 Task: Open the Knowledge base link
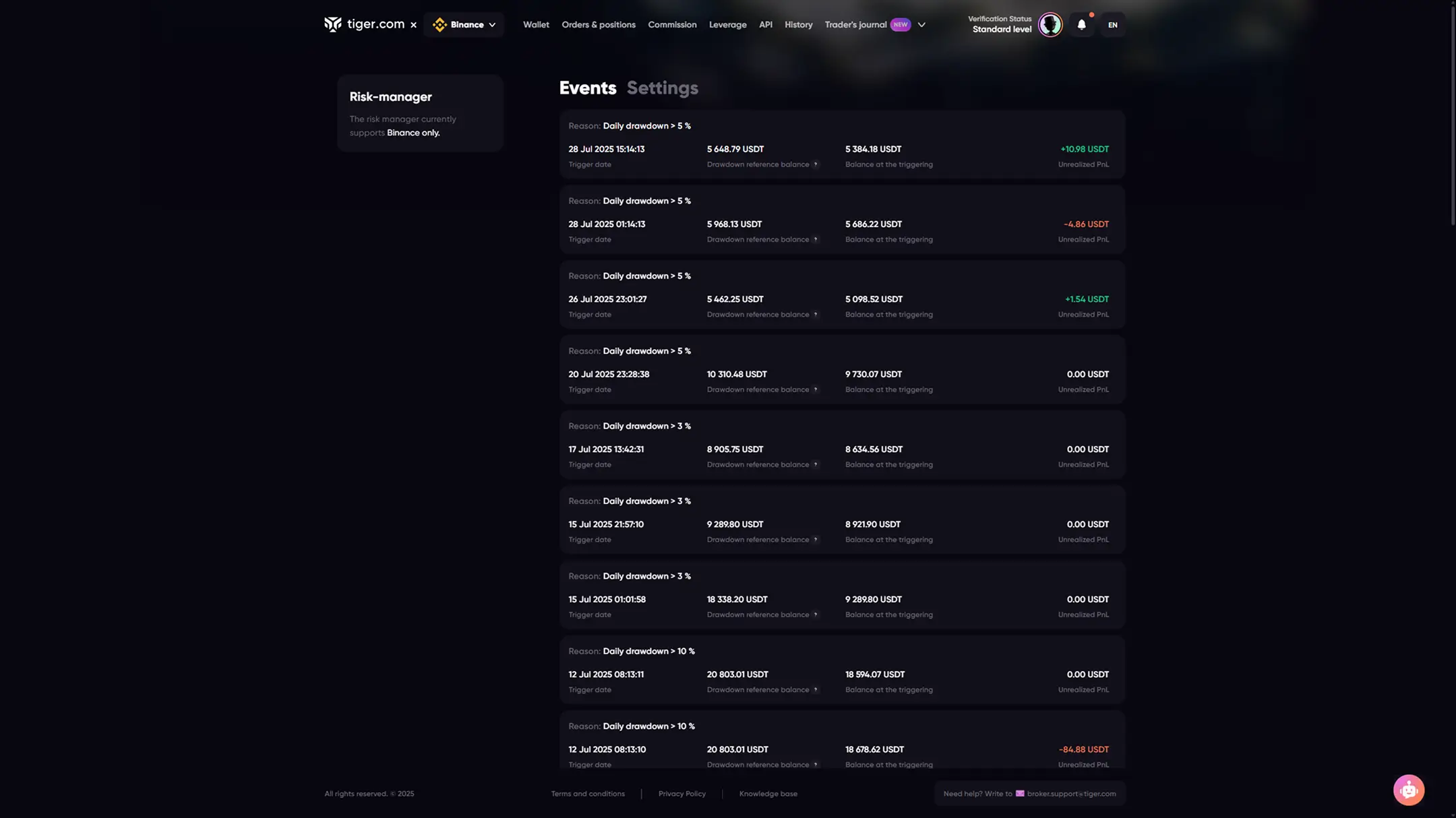coord(768,794)
